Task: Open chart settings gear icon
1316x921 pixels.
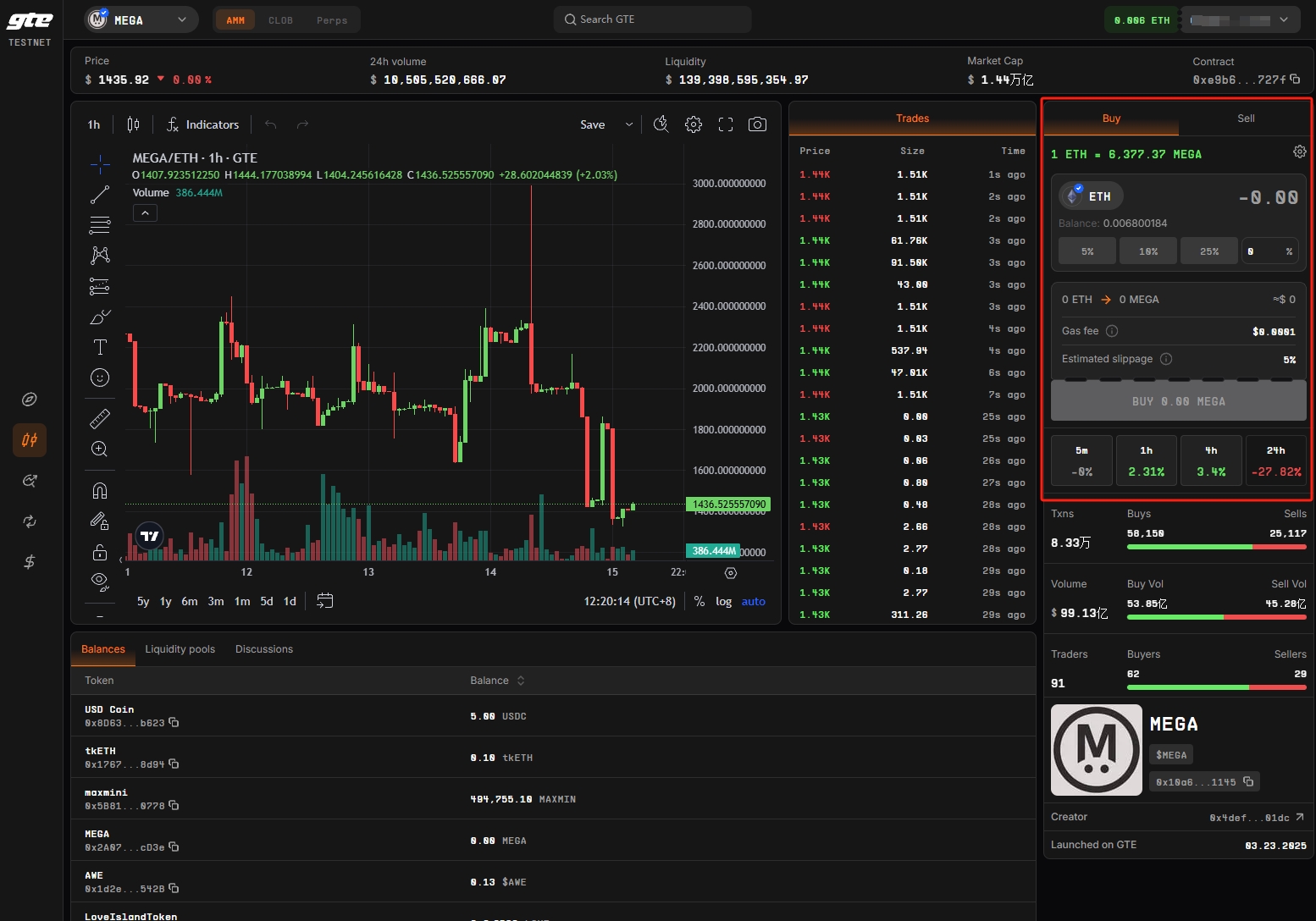Action: [693, 124]
